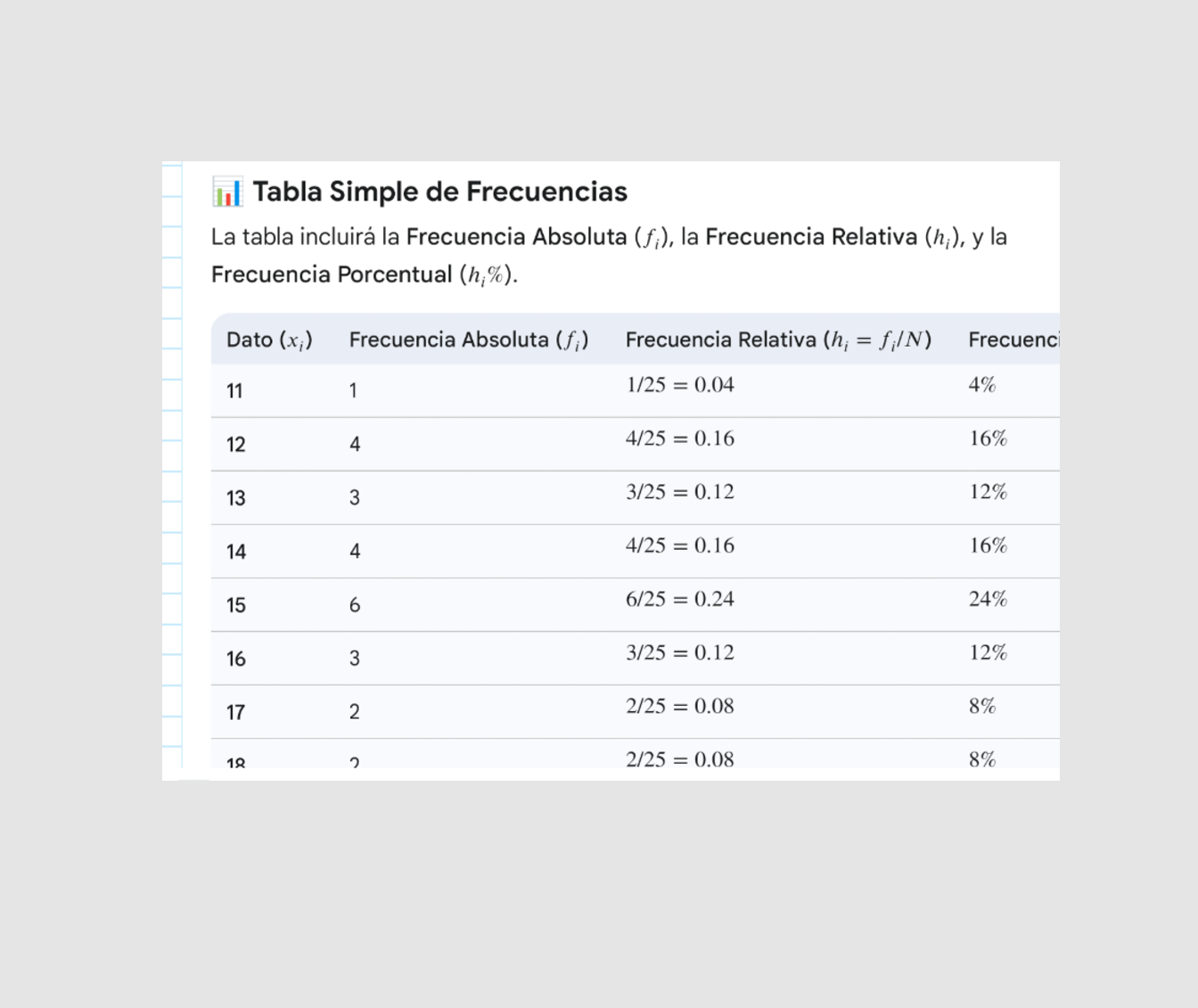
Task: Click the 24% percentage cell
Action: (988, 599)
